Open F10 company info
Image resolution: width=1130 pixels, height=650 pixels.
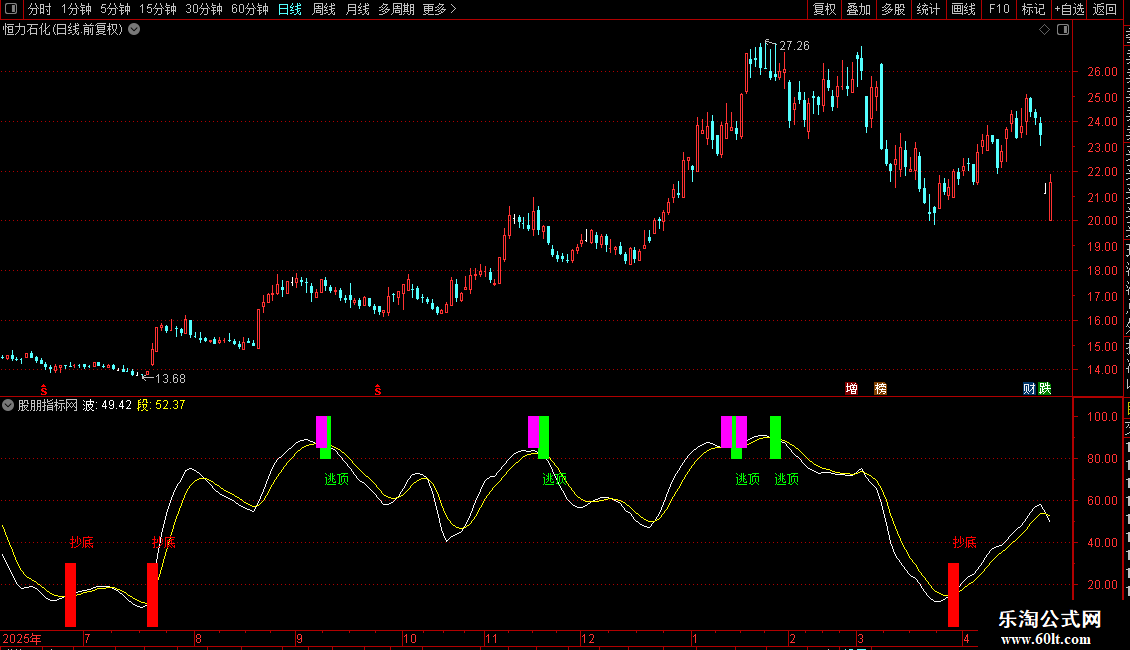(999, 9)
